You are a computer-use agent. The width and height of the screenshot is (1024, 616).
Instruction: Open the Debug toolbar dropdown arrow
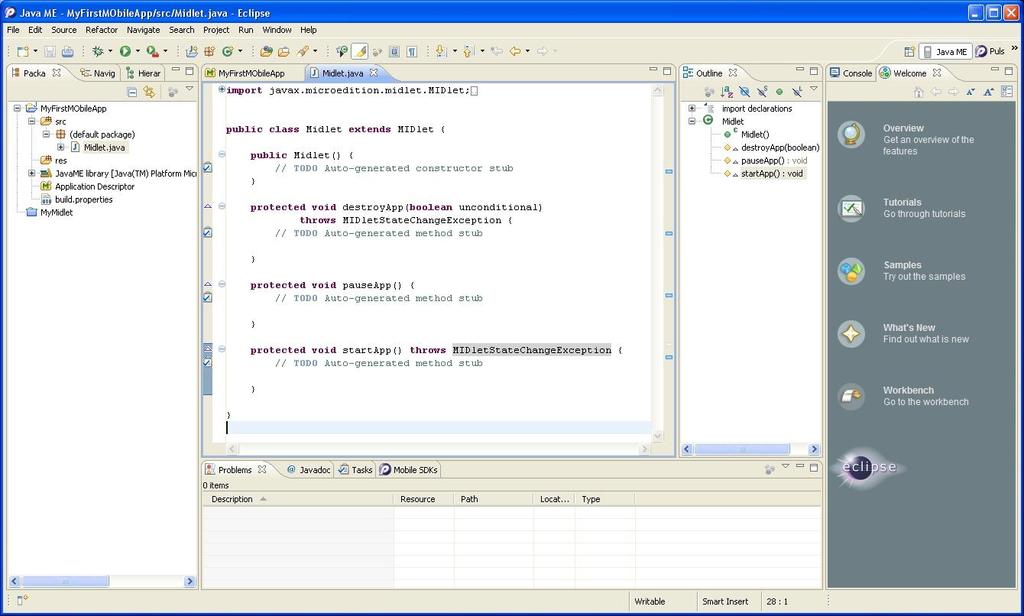pos(110,51)
